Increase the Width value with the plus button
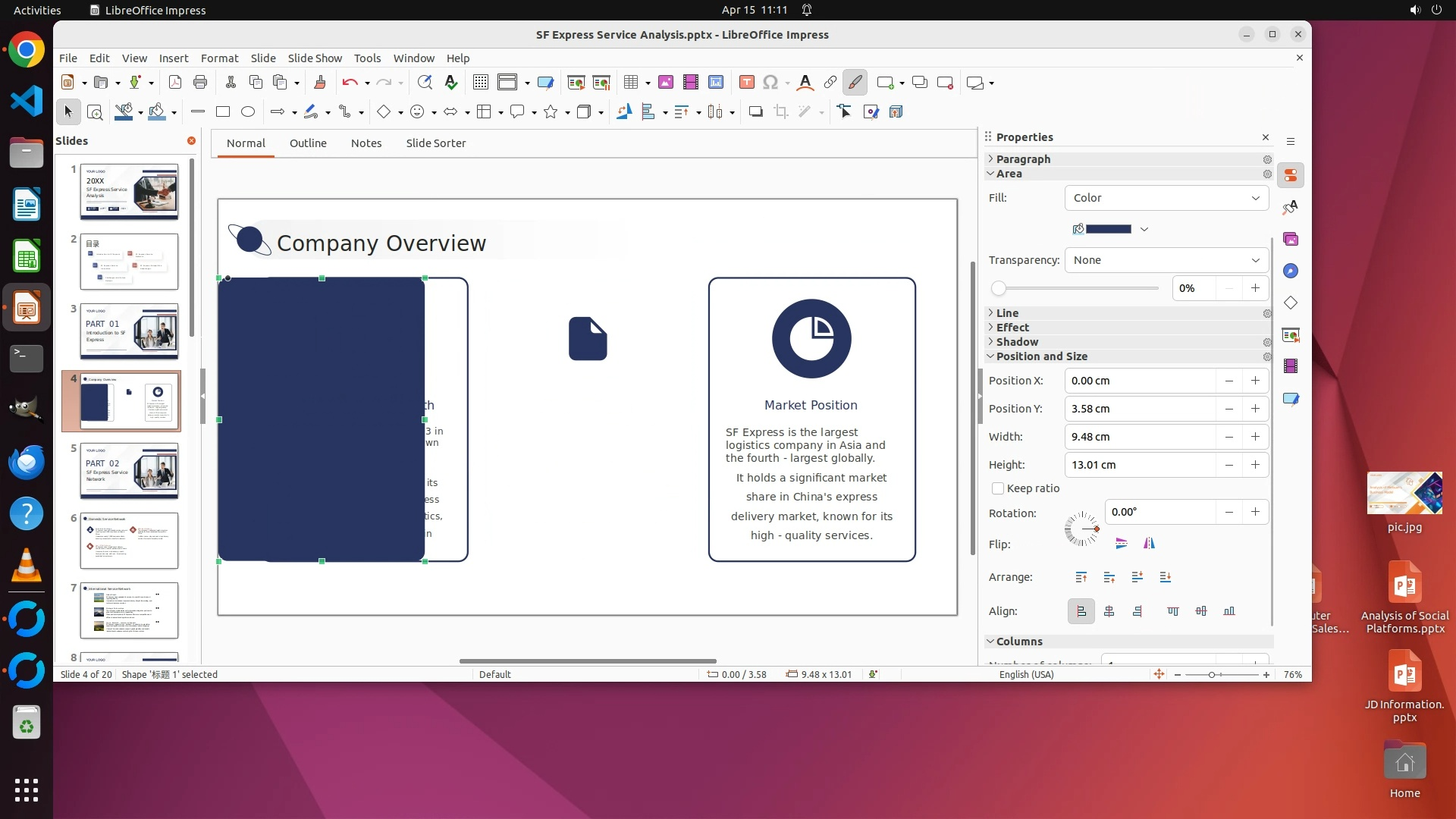This screenshot has height=819, width=1456. [1256, 437]
